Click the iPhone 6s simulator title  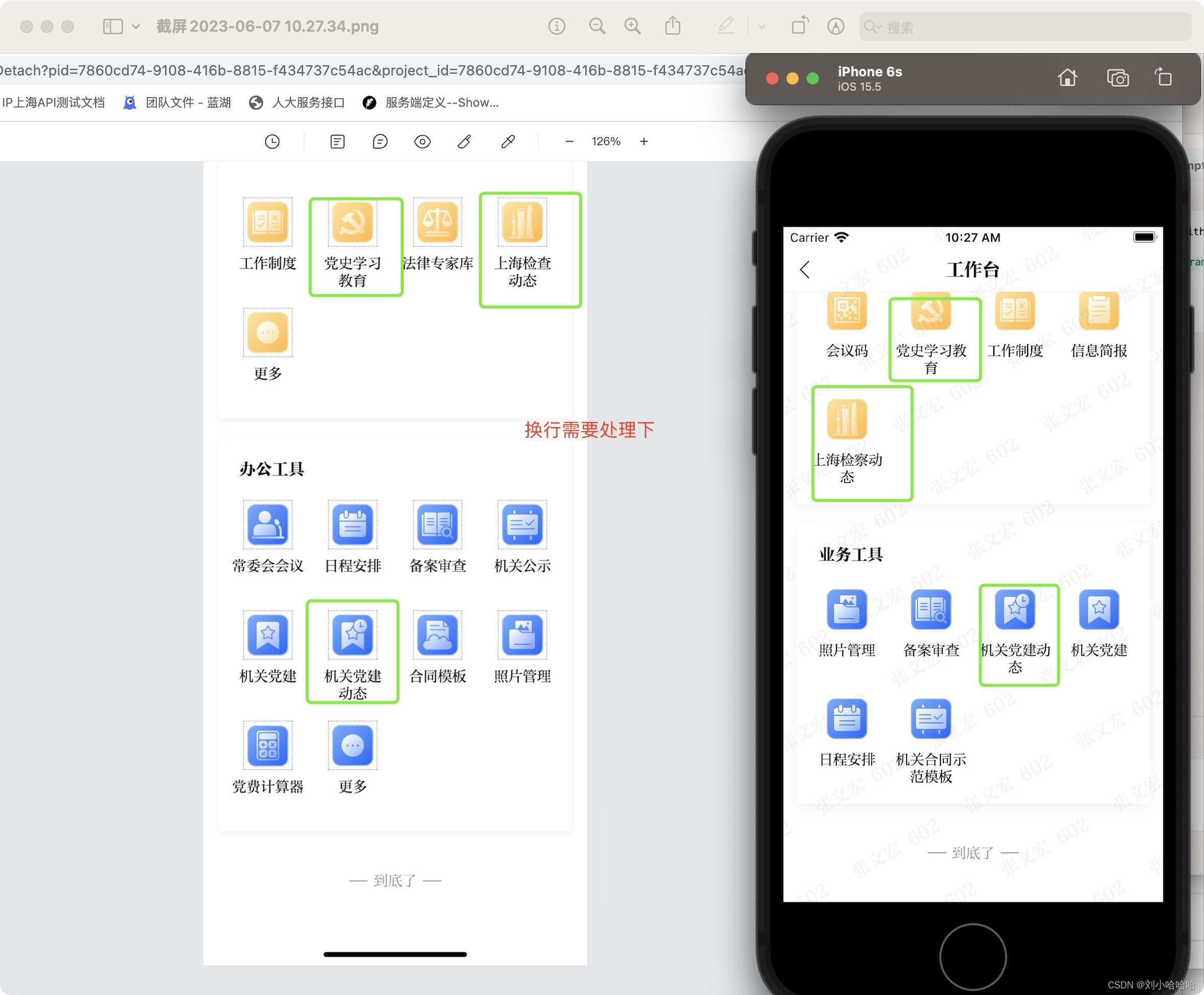point(870,72)
